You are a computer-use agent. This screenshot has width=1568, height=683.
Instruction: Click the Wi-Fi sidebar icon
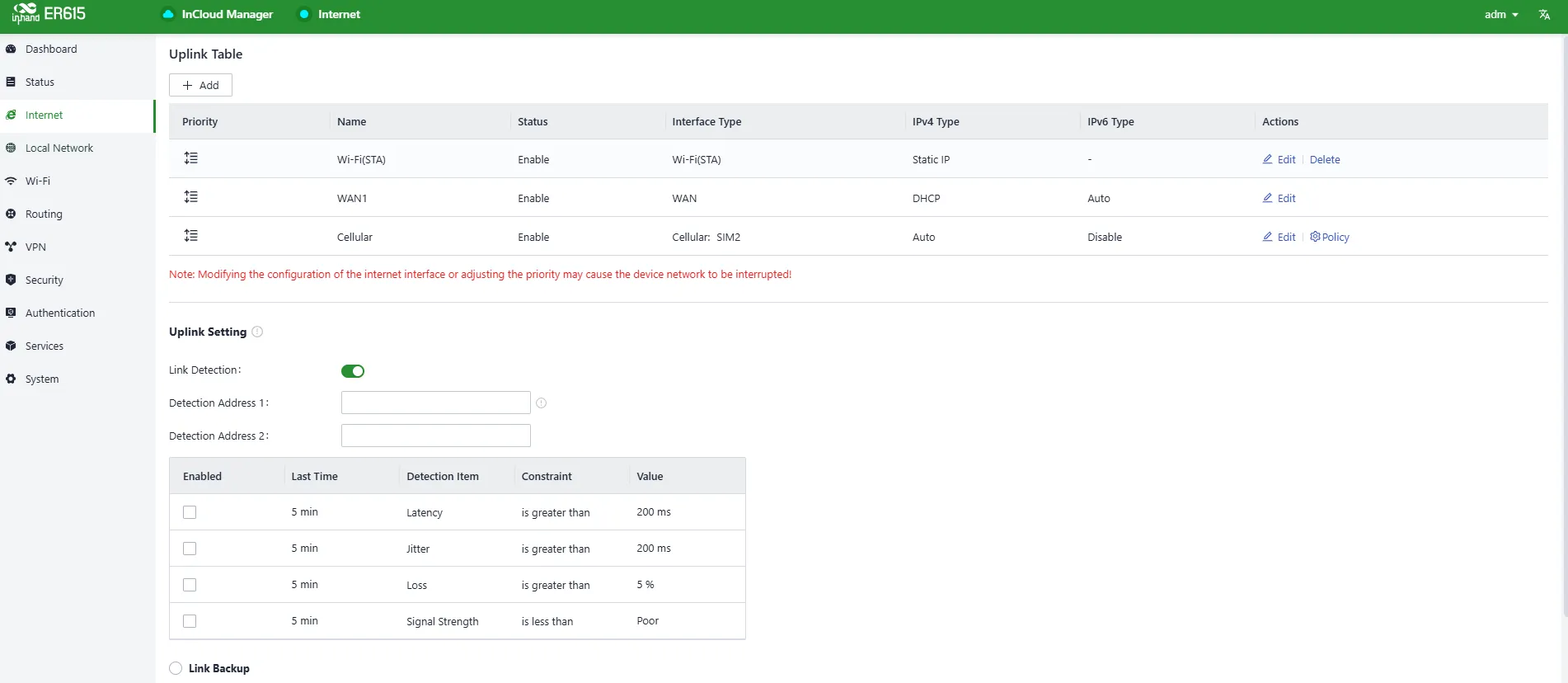click(11, 181)
